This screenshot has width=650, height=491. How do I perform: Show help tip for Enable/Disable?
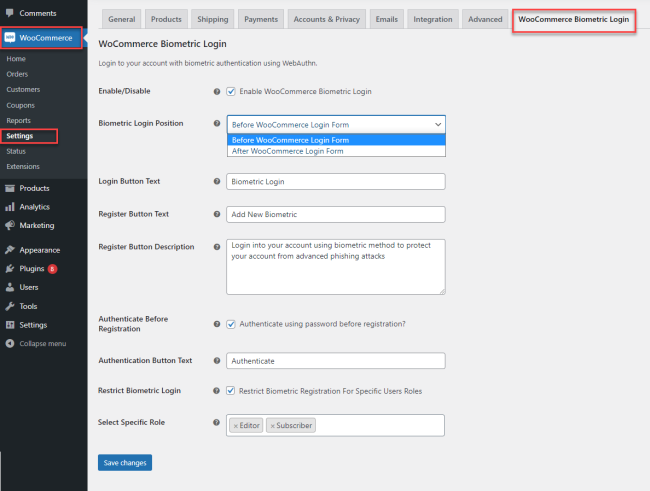click(217, 91)
